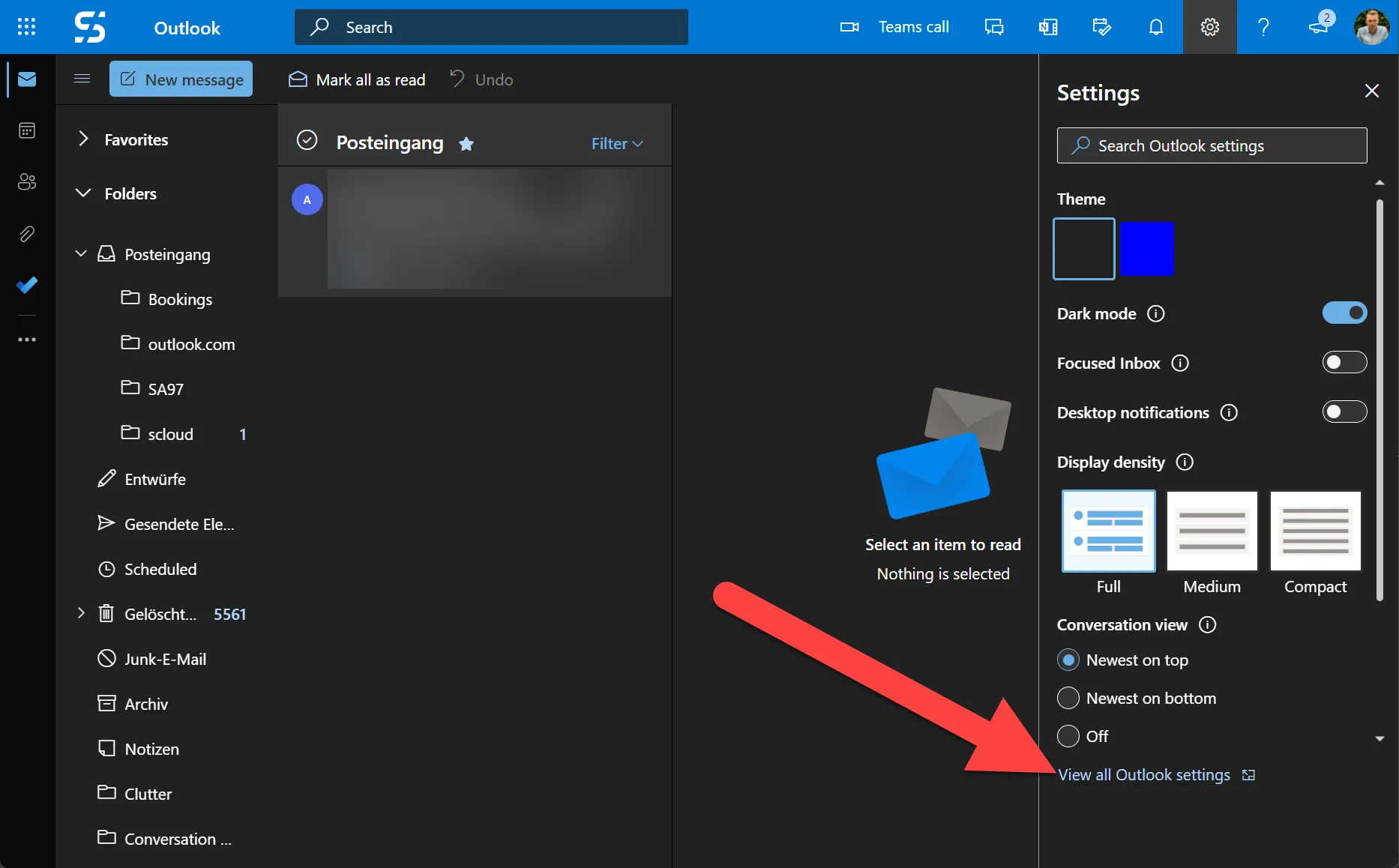Collapse the Posteingang folder tree
The height and width of the screenshot is (868, 1399).
point(81,253)
